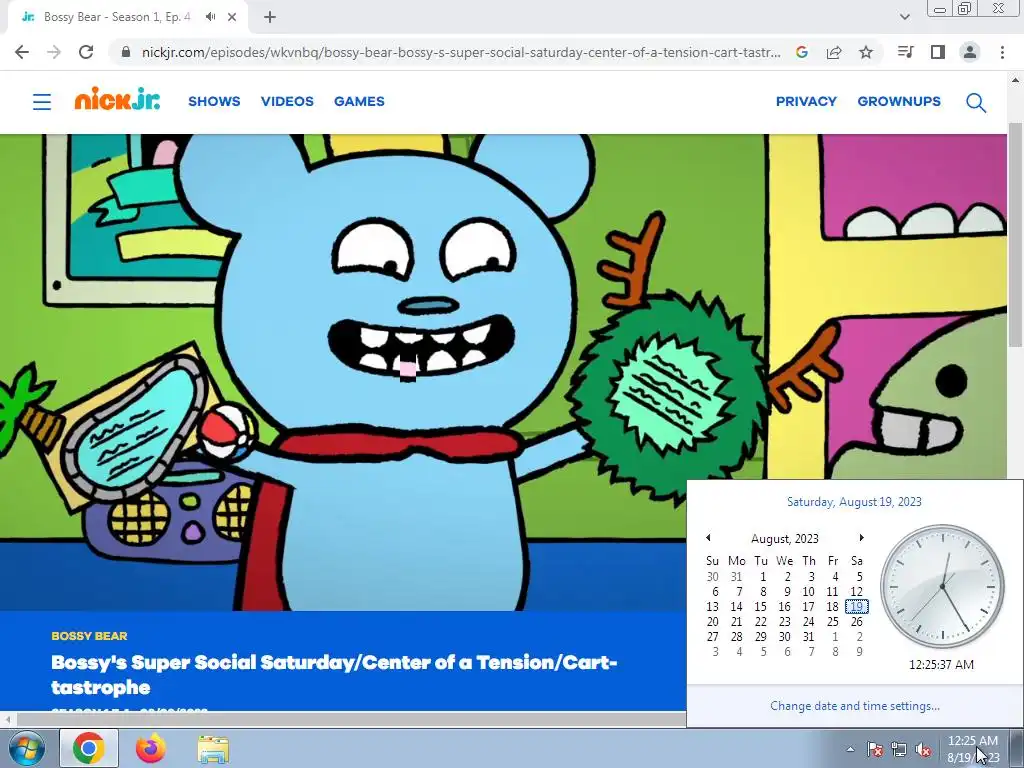Open the VIDEOS section

287,101
